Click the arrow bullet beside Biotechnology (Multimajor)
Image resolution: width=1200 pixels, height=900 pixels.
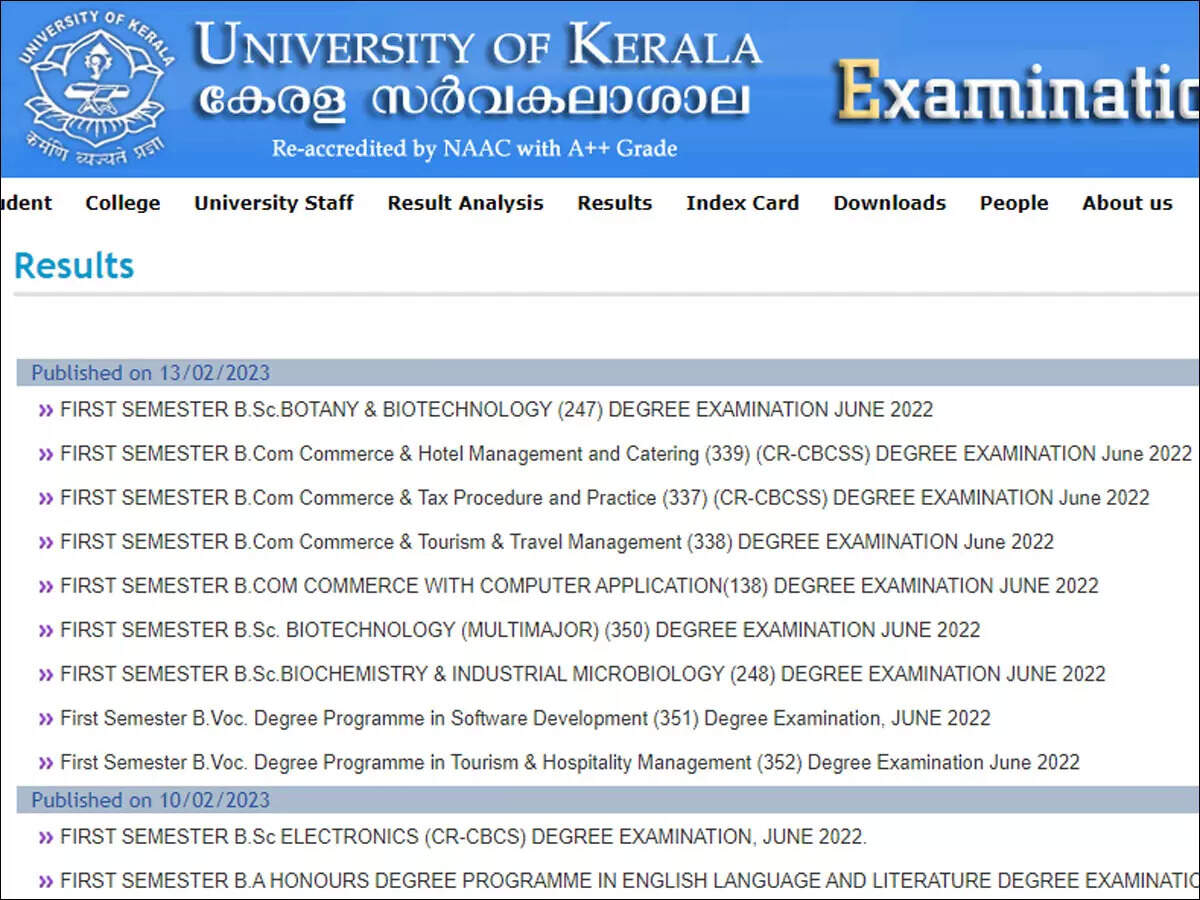pyautogui.click(x=45, y=630)
